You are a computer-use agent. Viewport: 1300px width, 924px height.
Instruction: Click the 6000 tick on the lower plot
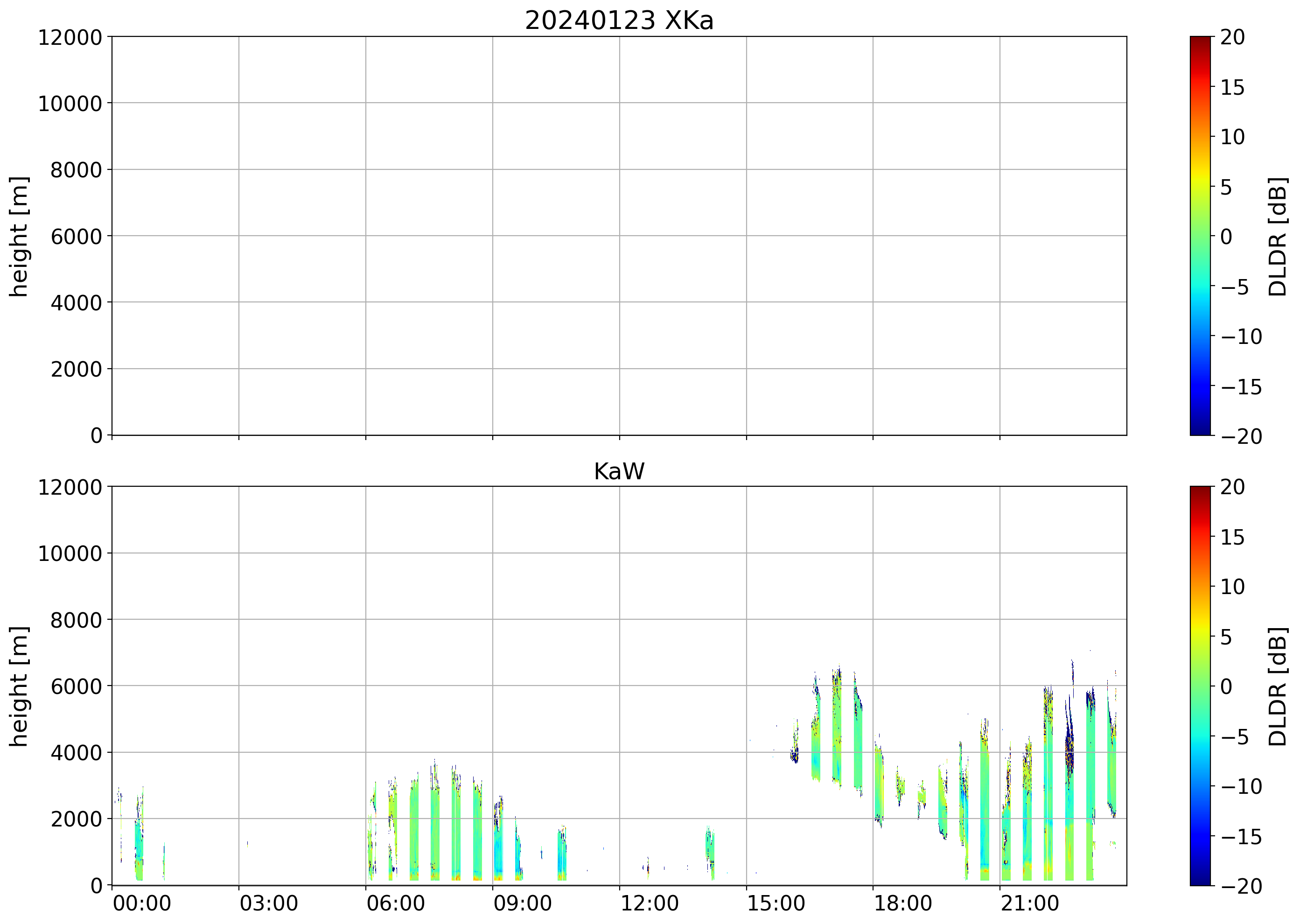[x=76, y=686]
